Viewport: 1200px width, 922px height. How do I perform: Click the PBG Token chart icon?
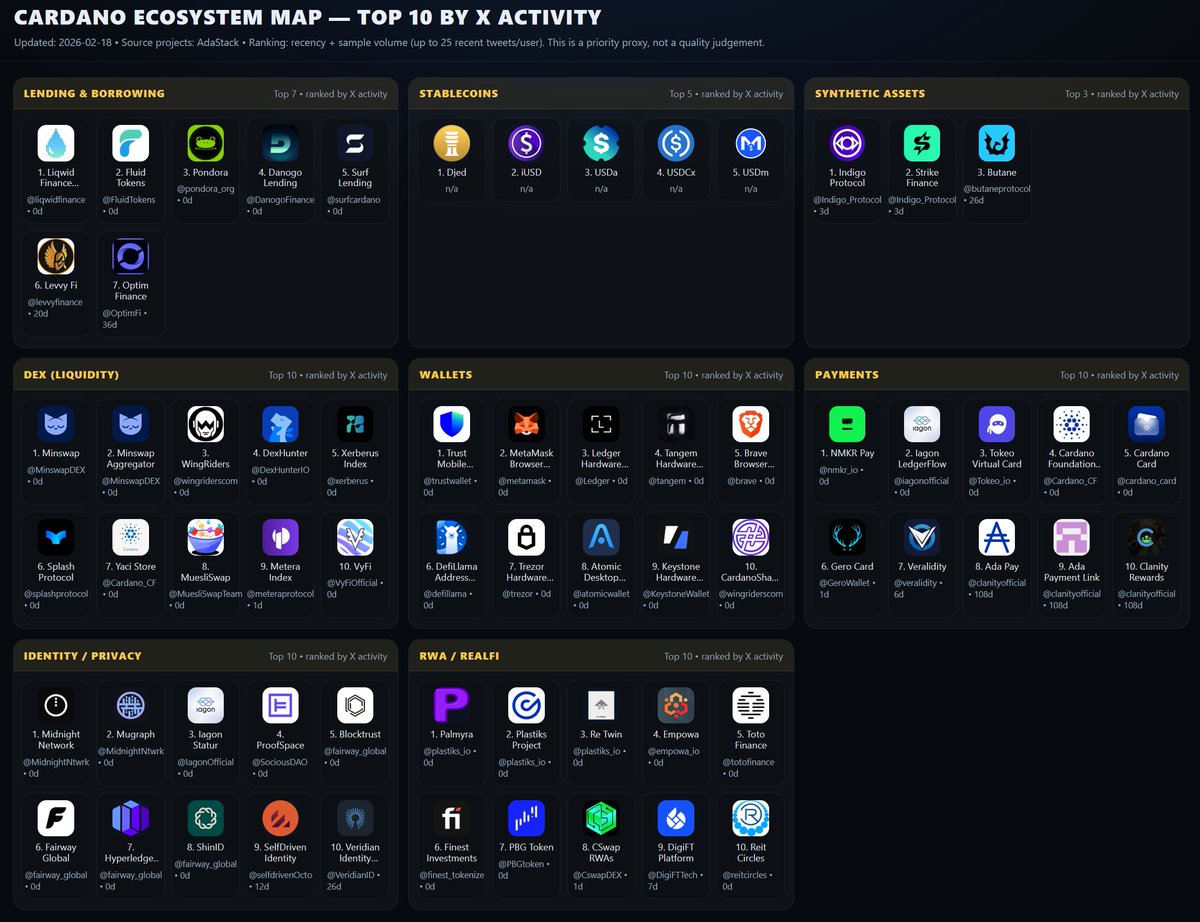pos(526,819)
